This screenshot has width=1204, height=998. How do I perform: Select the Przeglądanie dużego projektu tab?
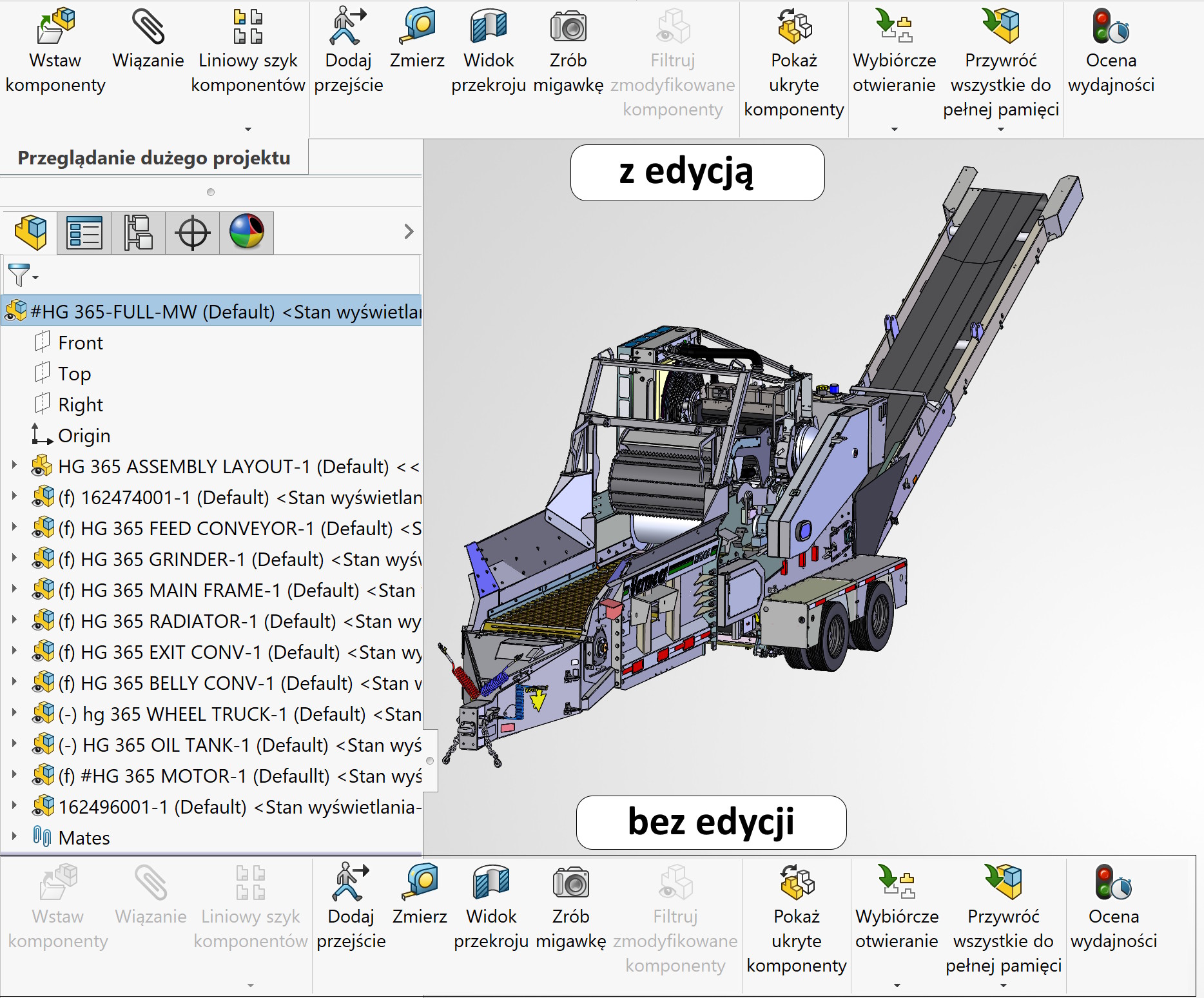click(x=154, y=158)
